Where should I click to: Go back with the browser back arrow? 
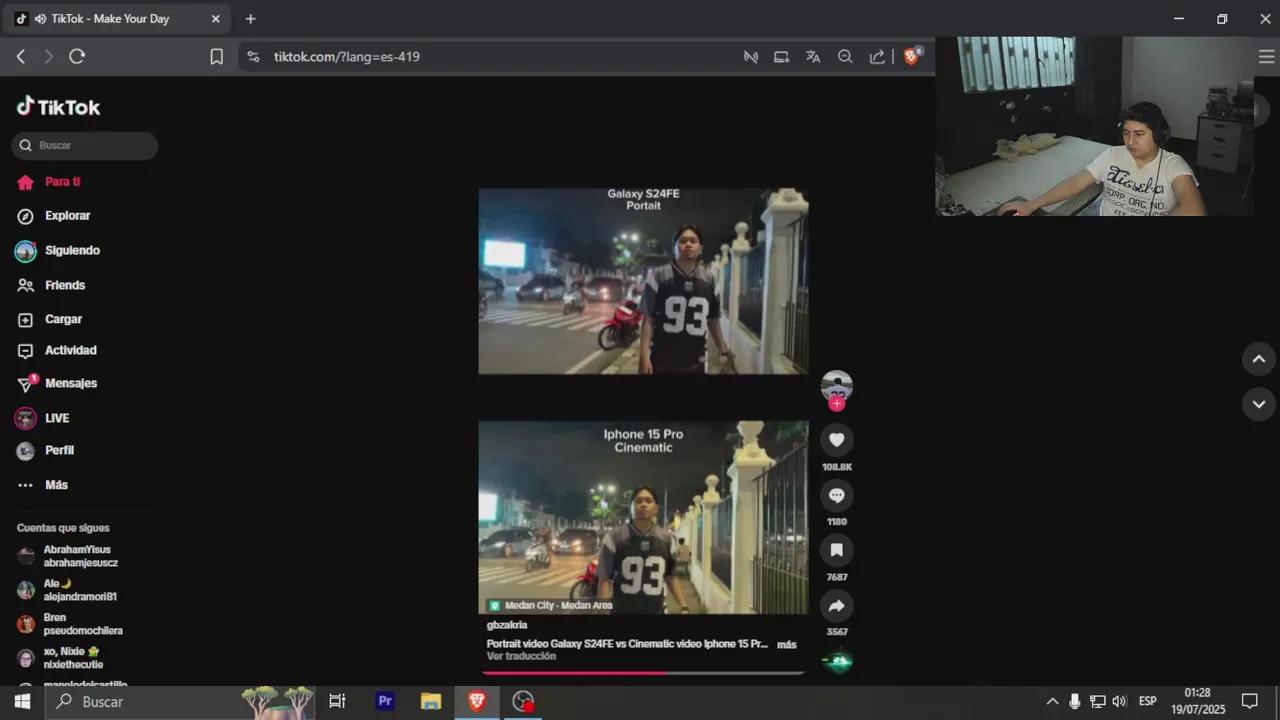click(20, 57)
